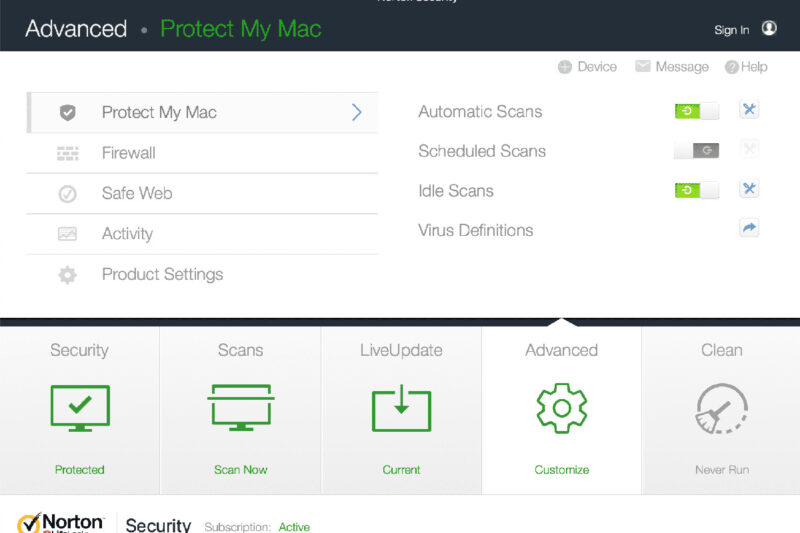Click the Activity chart icon
The image size is (800, 533).
tap(67, 234)
